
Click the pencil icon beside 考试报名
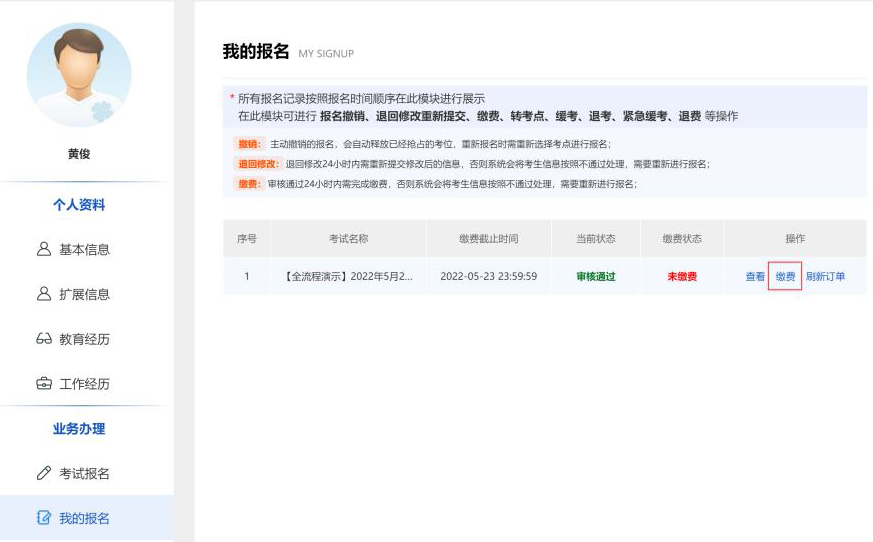tap(42, 474)
